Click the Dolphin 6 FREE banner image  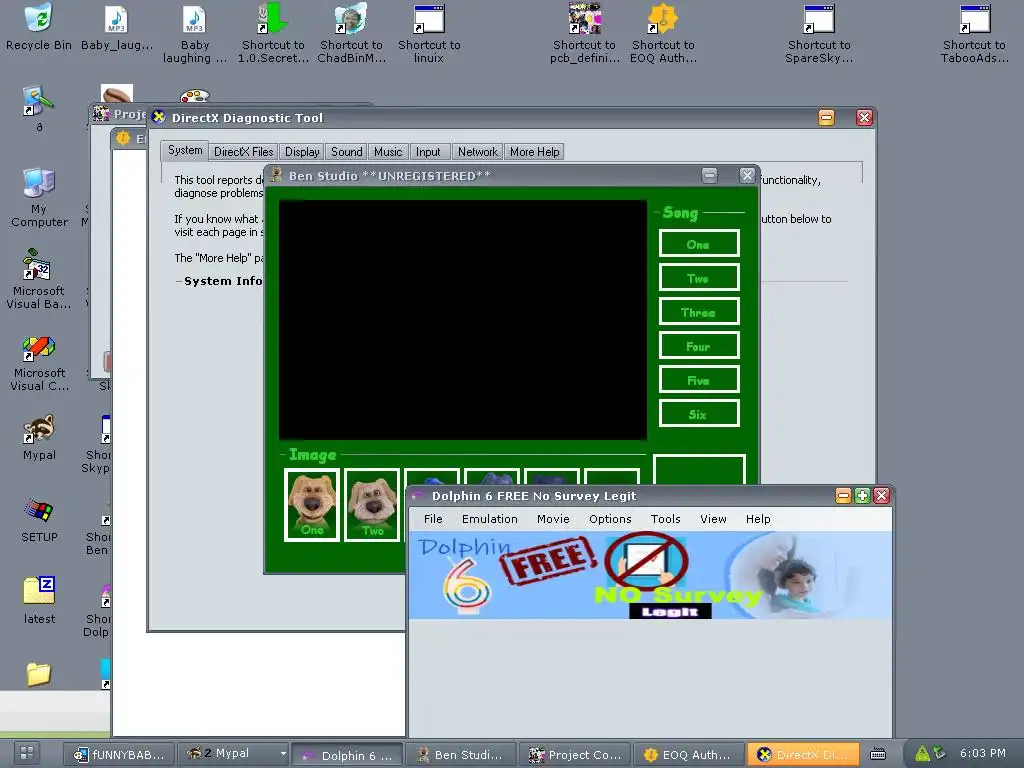point(650,575)
